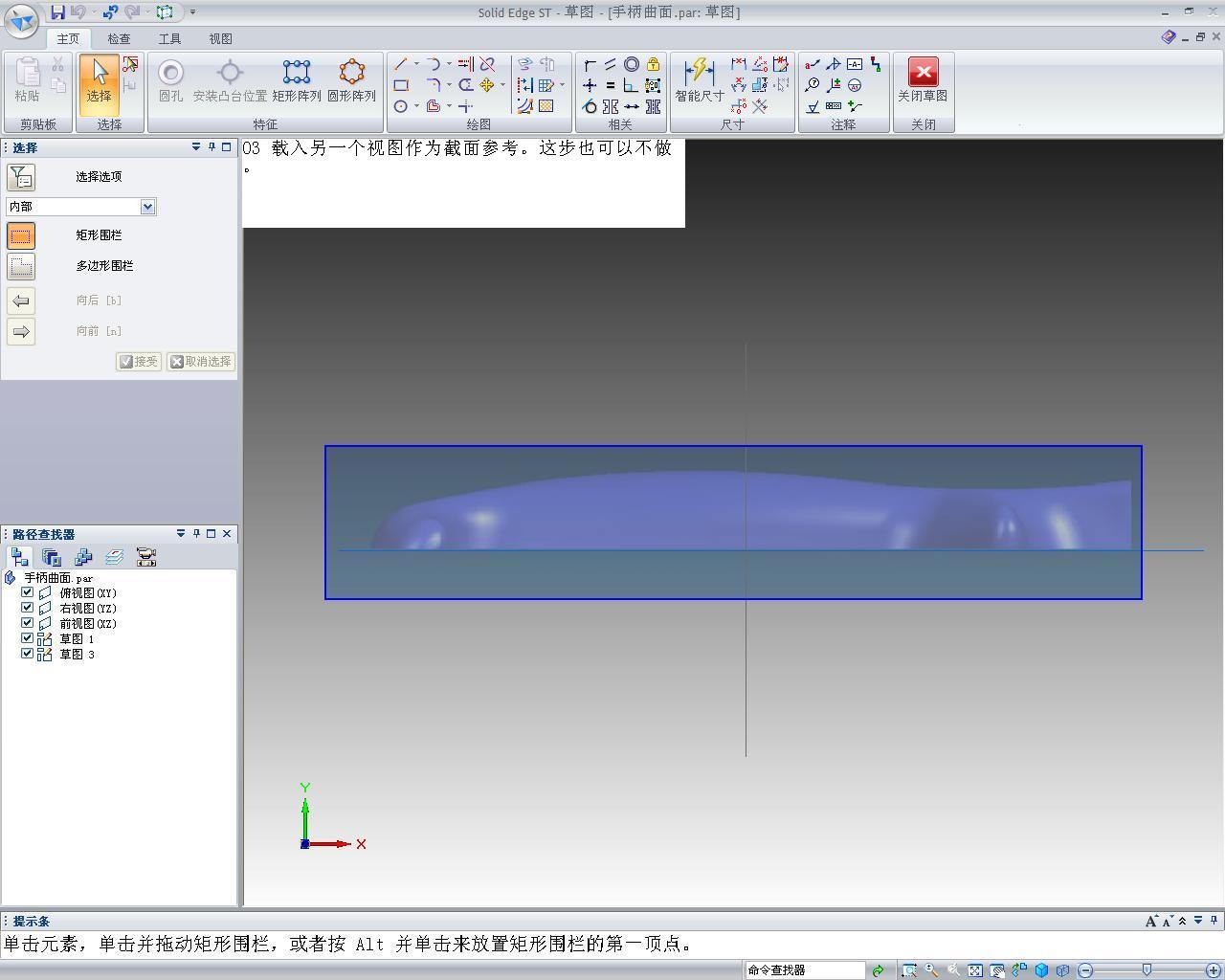Image resolution: width=1225 pixels, height=980 pixels.
Task: Toggle visibility checkbox for 草图 1
Action: [28, 638]
